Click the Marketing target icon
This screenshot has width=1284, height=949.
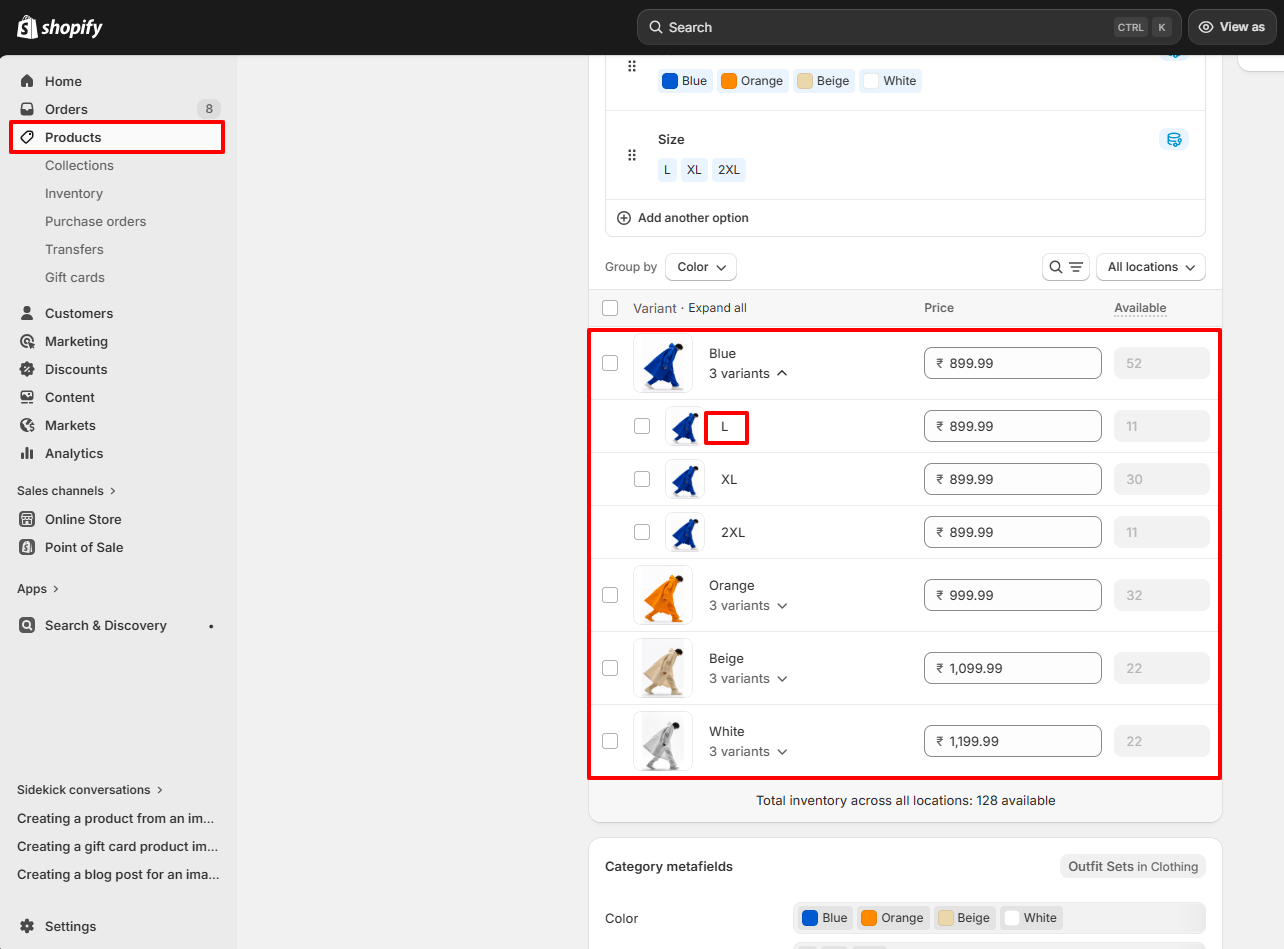[27, 341]
